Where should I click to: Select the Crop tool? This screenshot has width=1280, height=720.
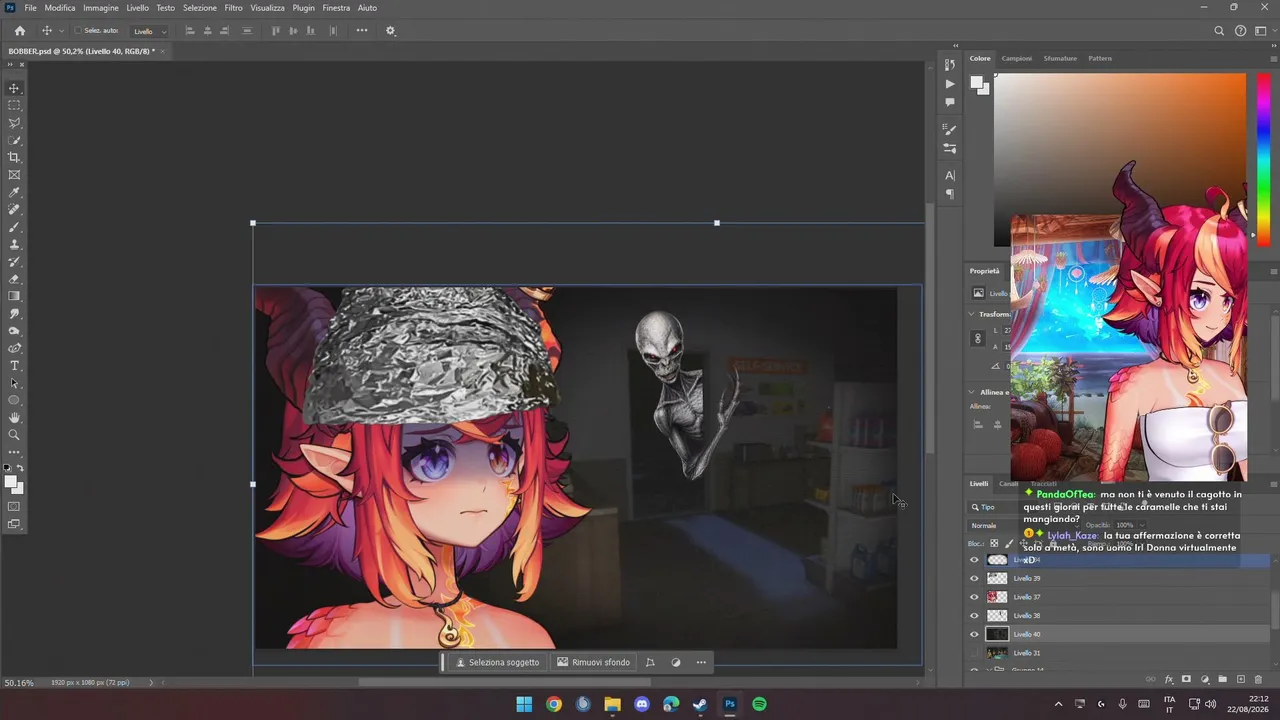(x=14, y=157)
